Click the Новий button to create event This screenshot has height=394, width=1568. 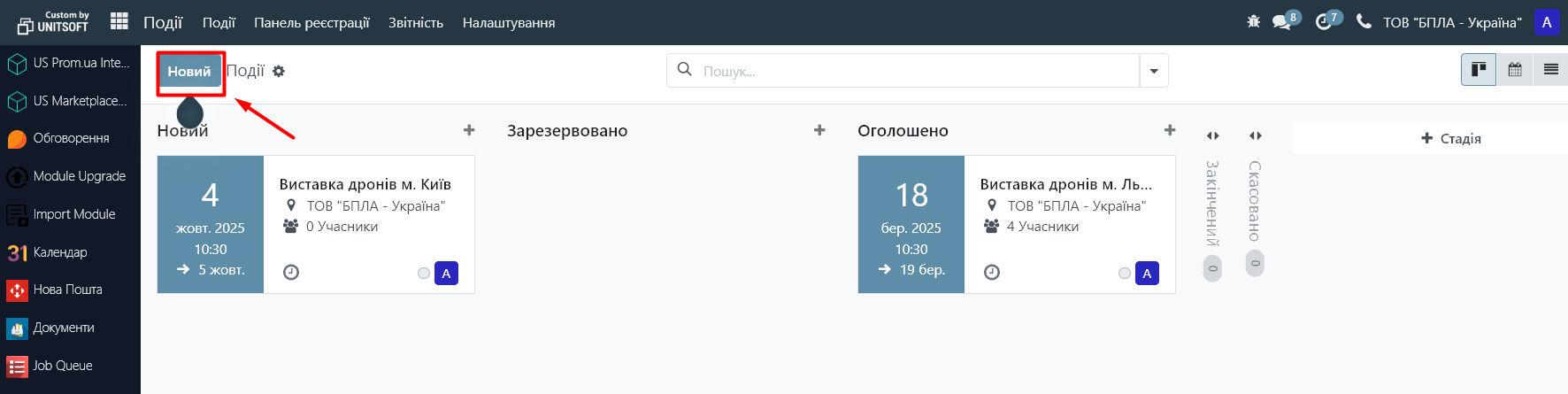coord(189,72)
